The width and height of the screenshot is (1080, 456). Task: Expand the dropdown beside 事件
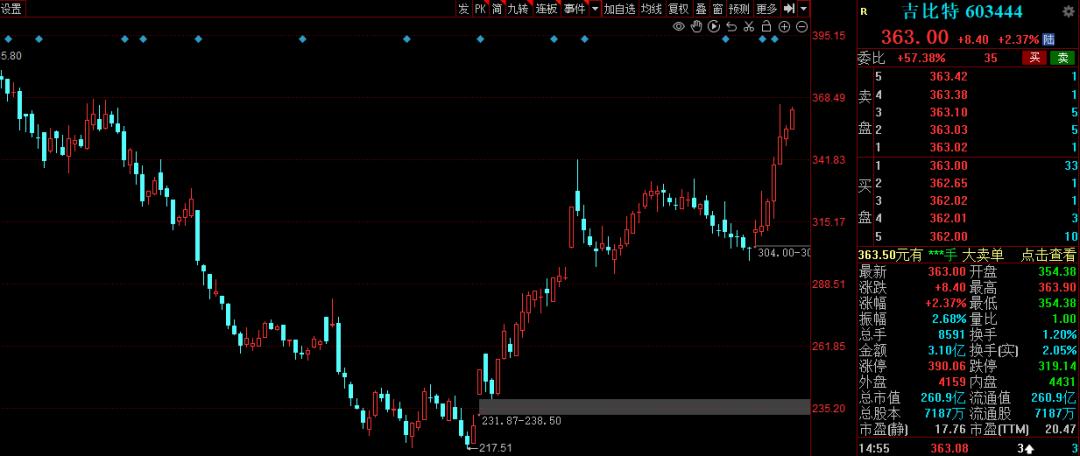pyautogui.click(x=595, y=9)
